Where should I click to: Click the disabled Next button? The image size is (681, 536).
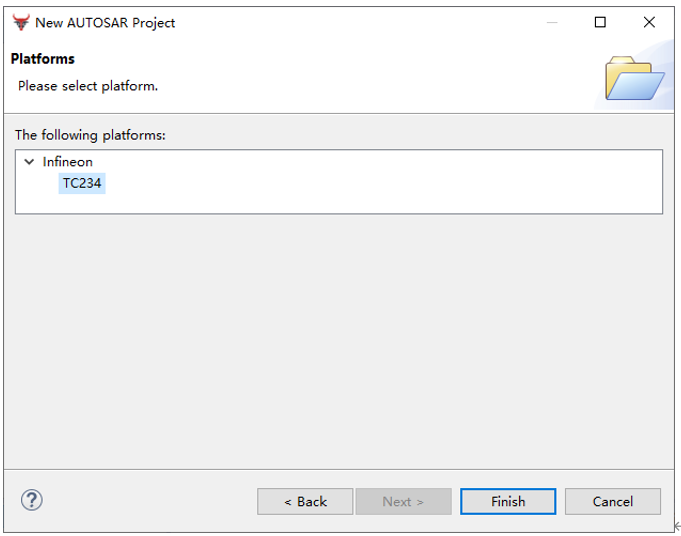[403, 502]
